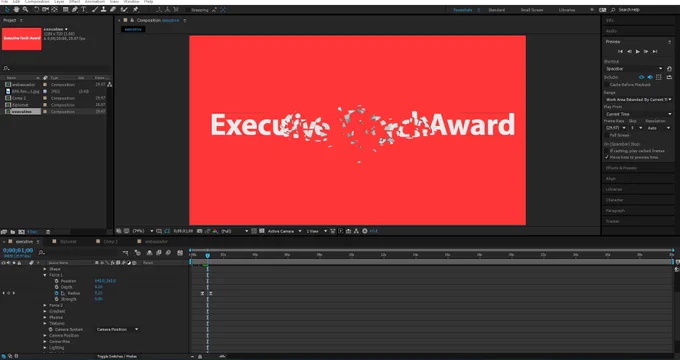
Task: Toggle include video eye icon in Preview
Action: 641,77
